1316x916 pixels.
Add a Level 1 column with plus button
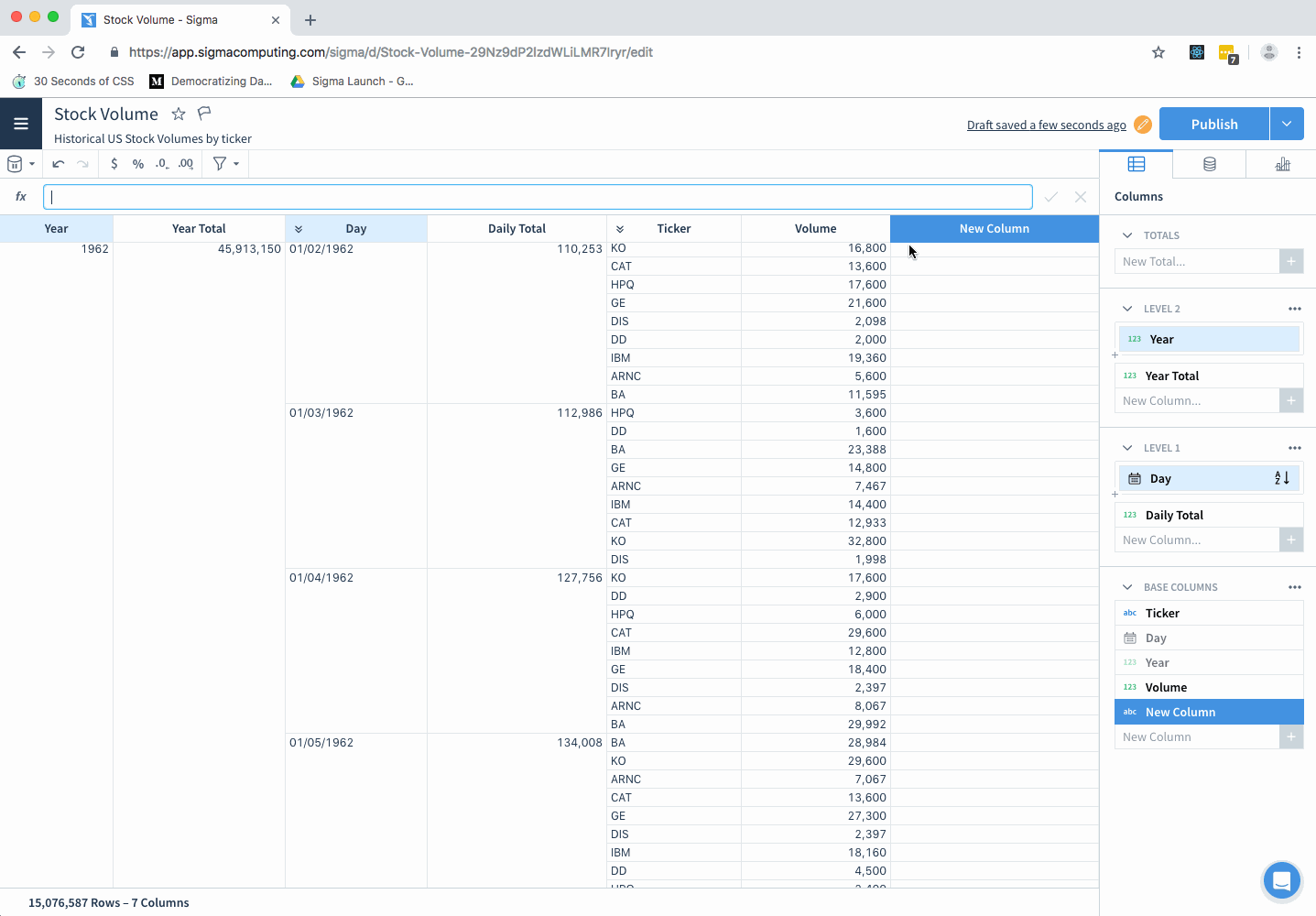[1291, 540]
